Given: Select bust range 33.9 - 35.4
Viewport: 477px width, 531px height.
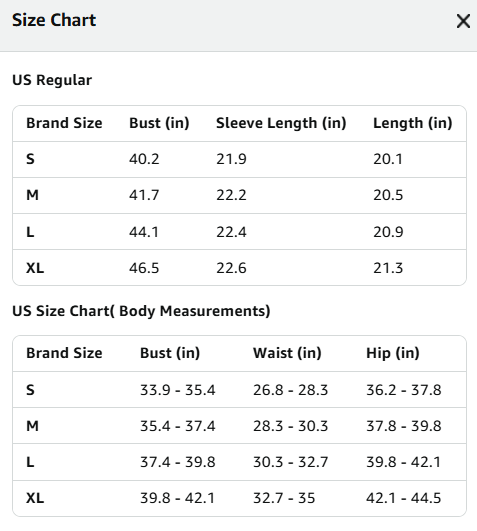Looking at the screenshot, I should click(177, 390).
